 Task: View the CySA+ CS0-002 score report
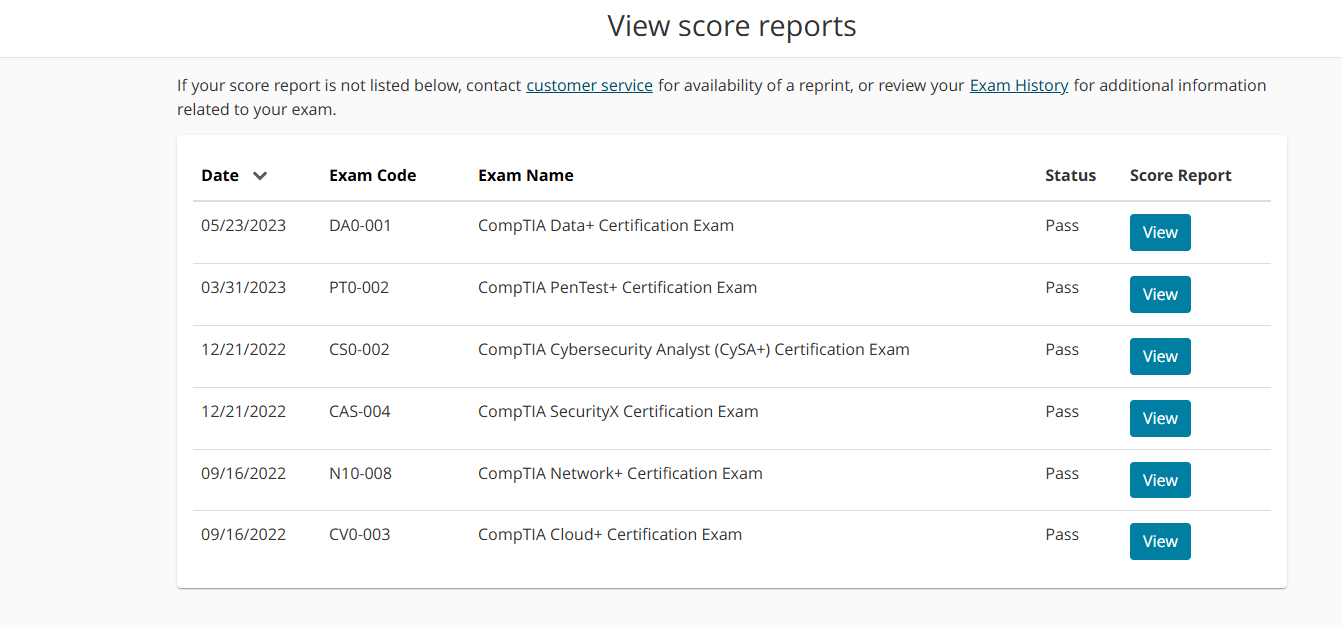[1160, 356]
